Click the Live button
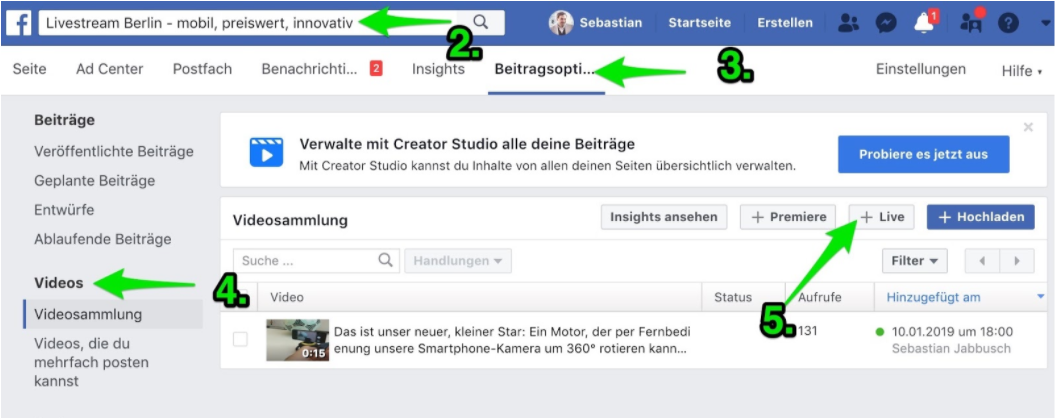This screenshot has width=1060, height=418. 881,217
